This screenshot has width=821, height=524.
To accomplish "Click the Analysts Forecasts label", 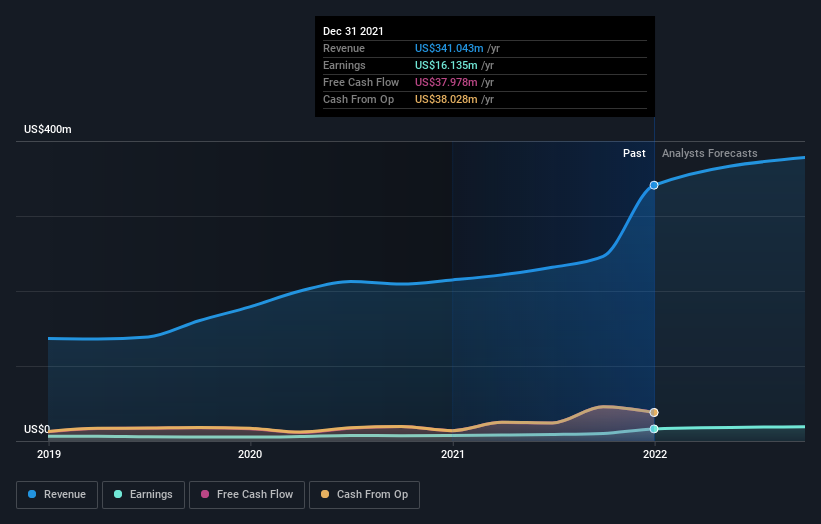I will 709,153.
